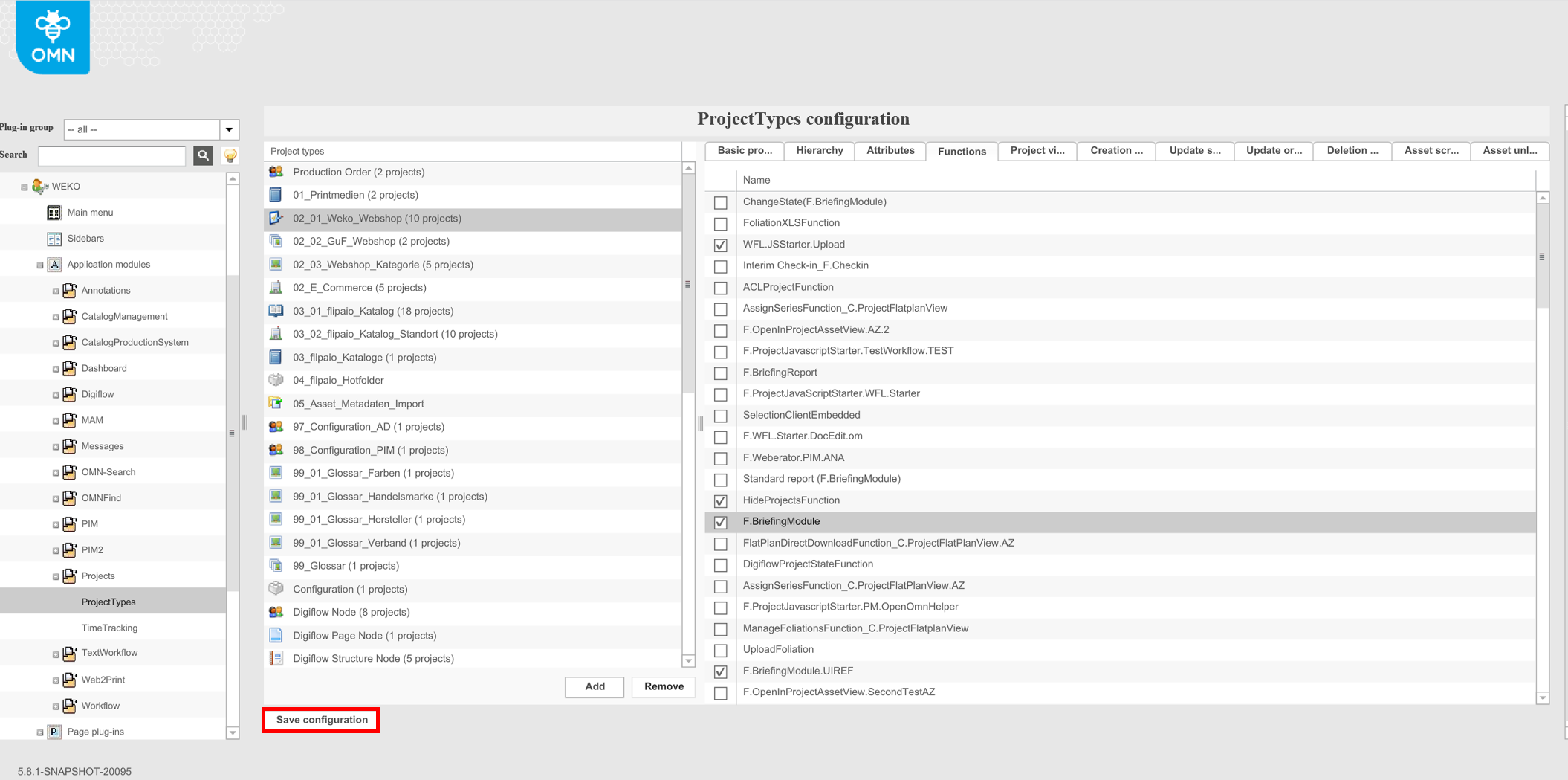Expand the Page plug-ins node
The width and height of the screenshot is (1568, 780).
pyautogui.click(x=40, y=732)
